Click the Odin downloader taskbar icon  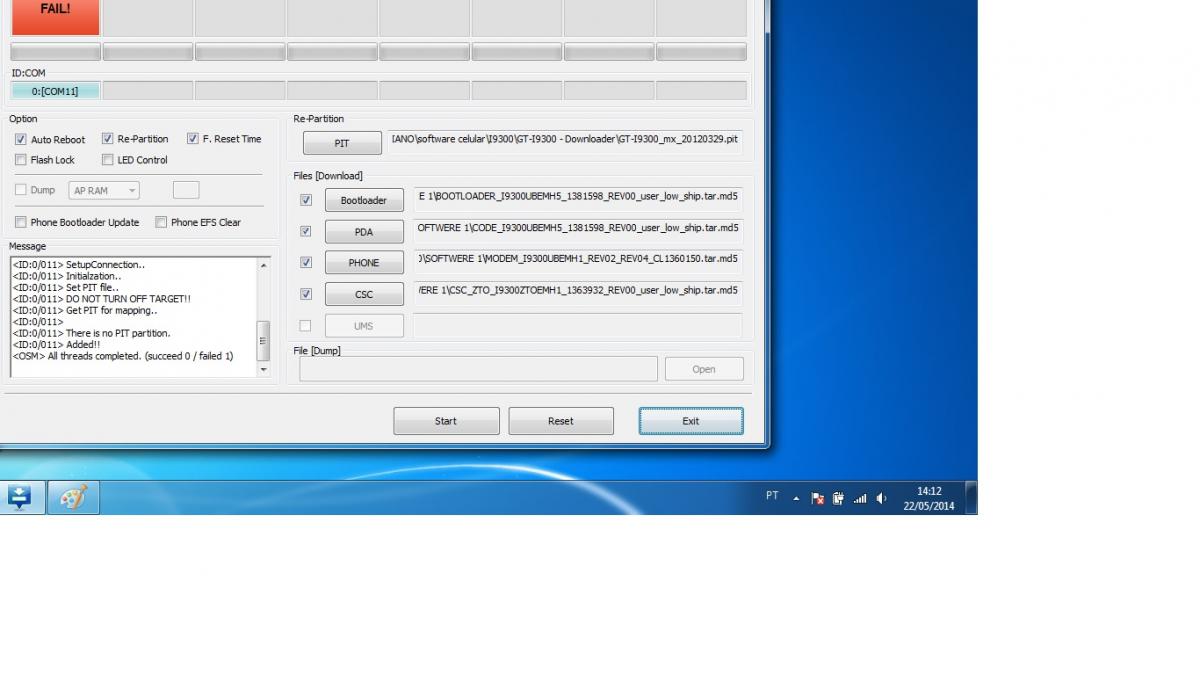point(21,497)
